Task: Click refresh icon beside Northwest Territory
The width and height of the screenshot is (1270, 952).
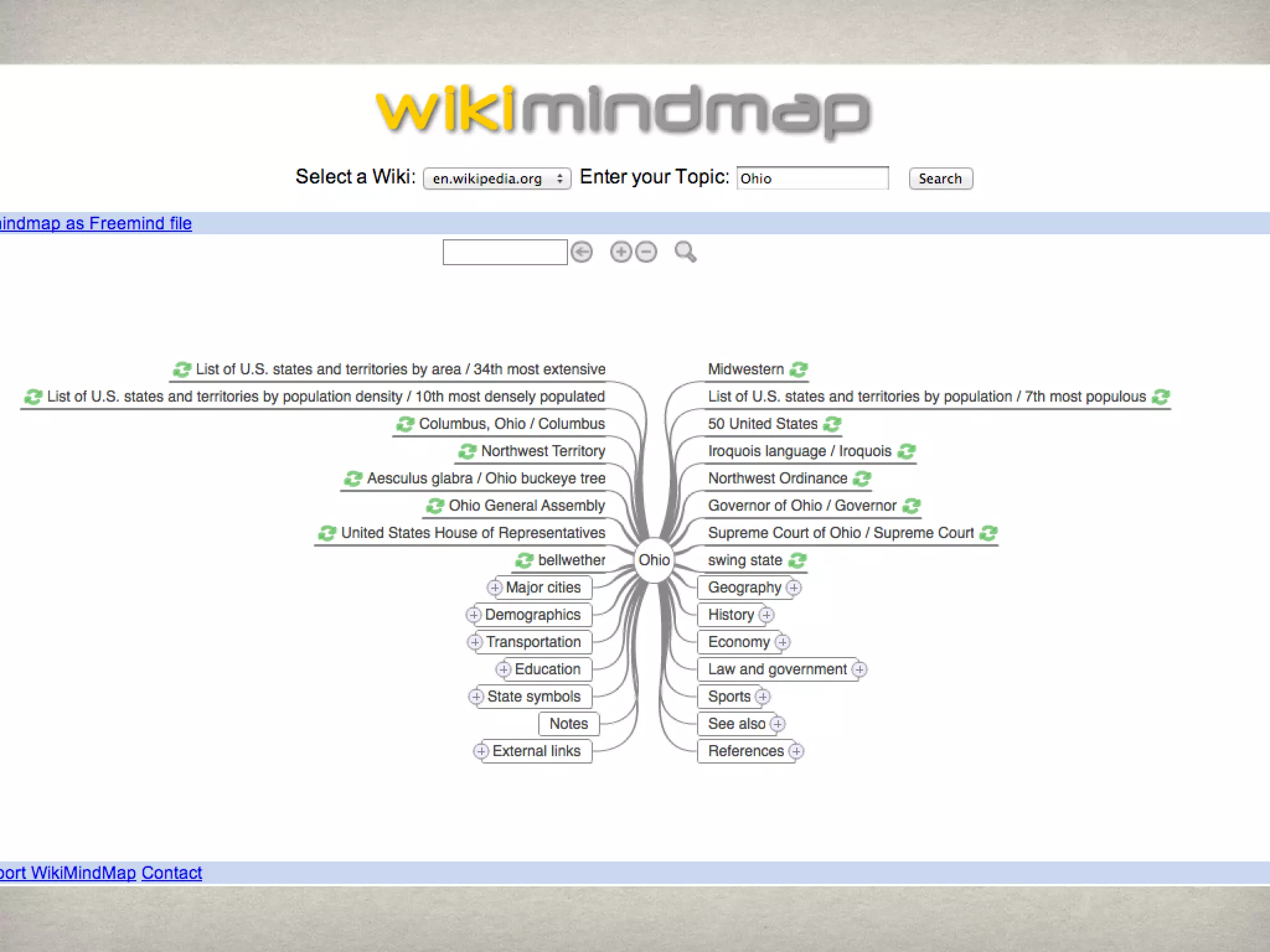Action: 467,452
